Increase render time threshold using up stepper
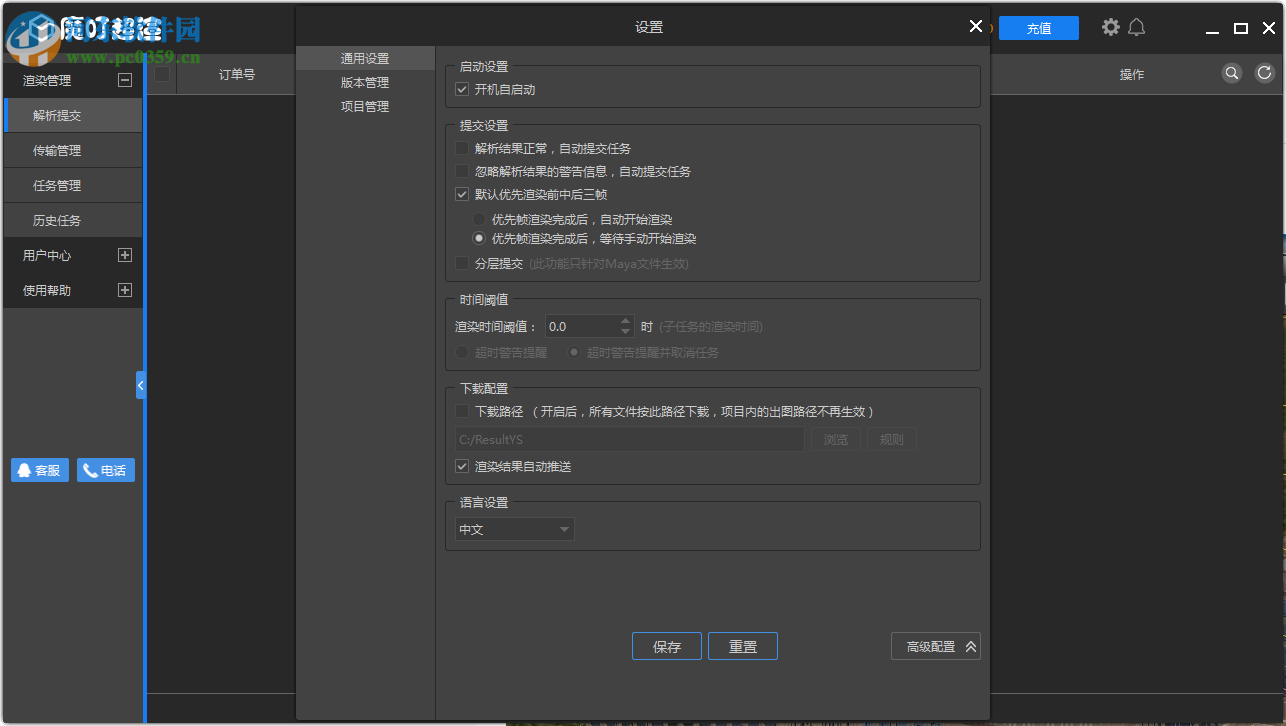The height and width of the screenshot is (726, 1286). [x=625, y=320]
